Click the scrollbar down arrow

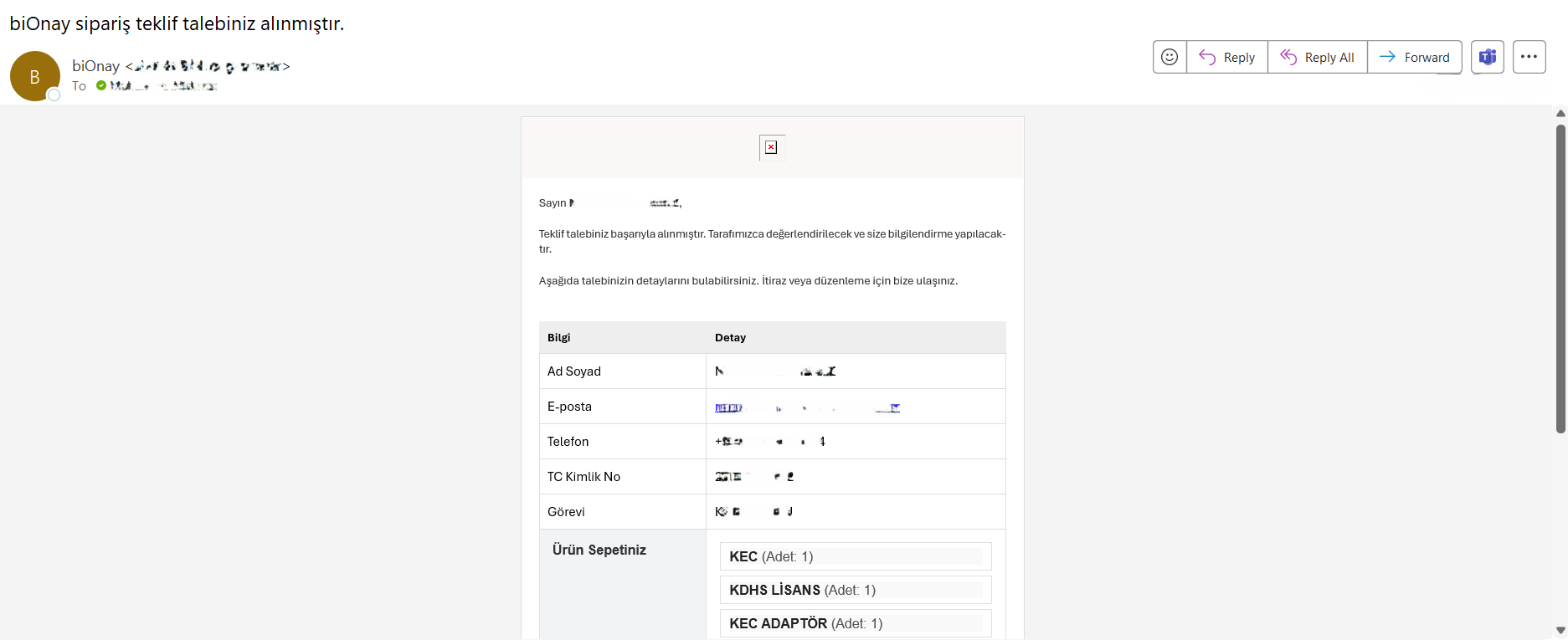[1560, 631]
